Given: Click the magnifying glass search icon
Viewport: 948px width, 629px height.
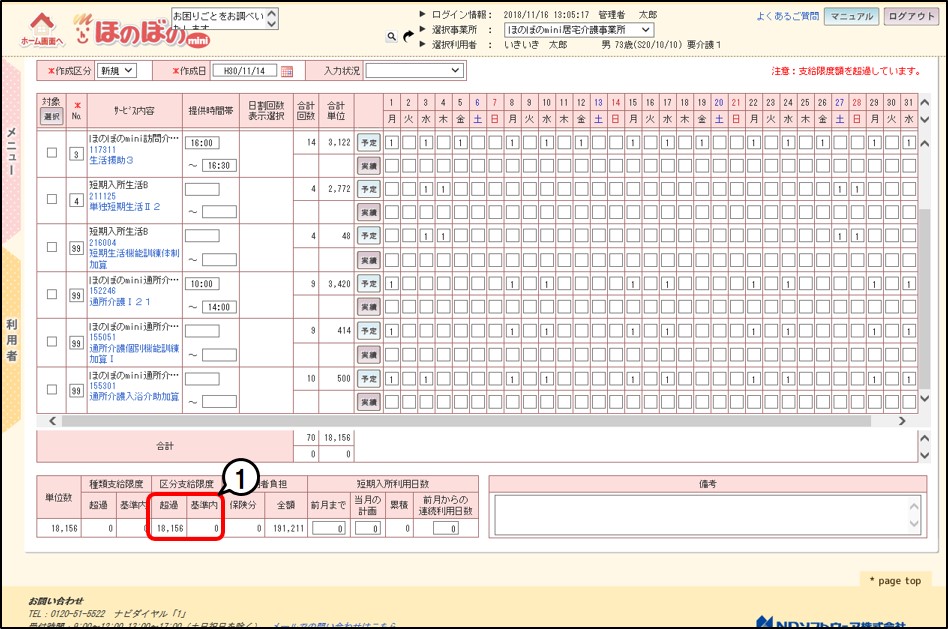Looking at the screenshot, I should pos(392,37).
